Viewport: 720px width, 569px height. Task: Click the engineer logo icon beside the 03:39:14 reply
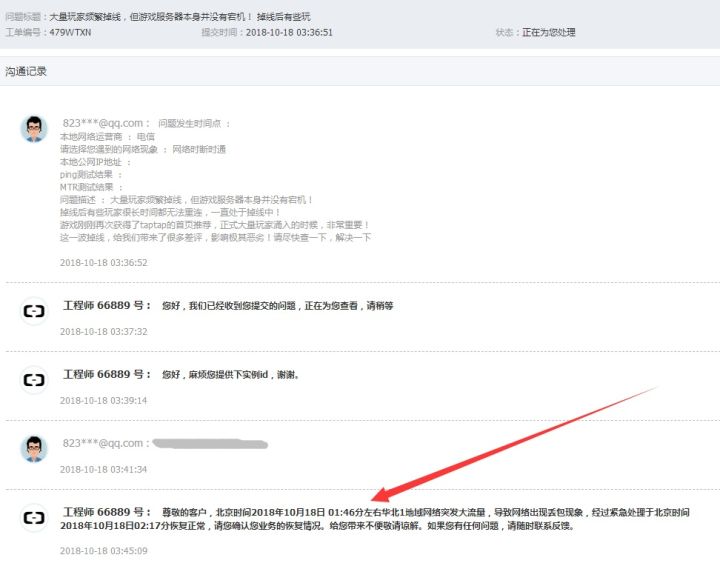[x=34, y=380]
